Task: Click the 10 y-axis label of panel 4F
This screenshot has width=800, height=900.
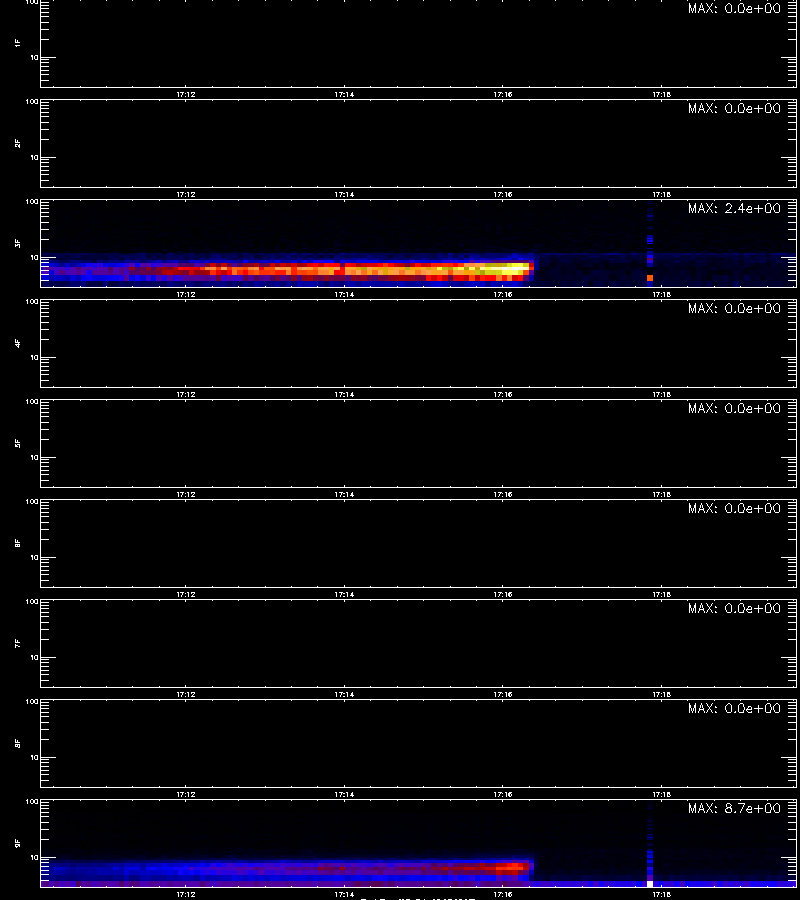Action: pyautogui.click(x=34, y=358)
